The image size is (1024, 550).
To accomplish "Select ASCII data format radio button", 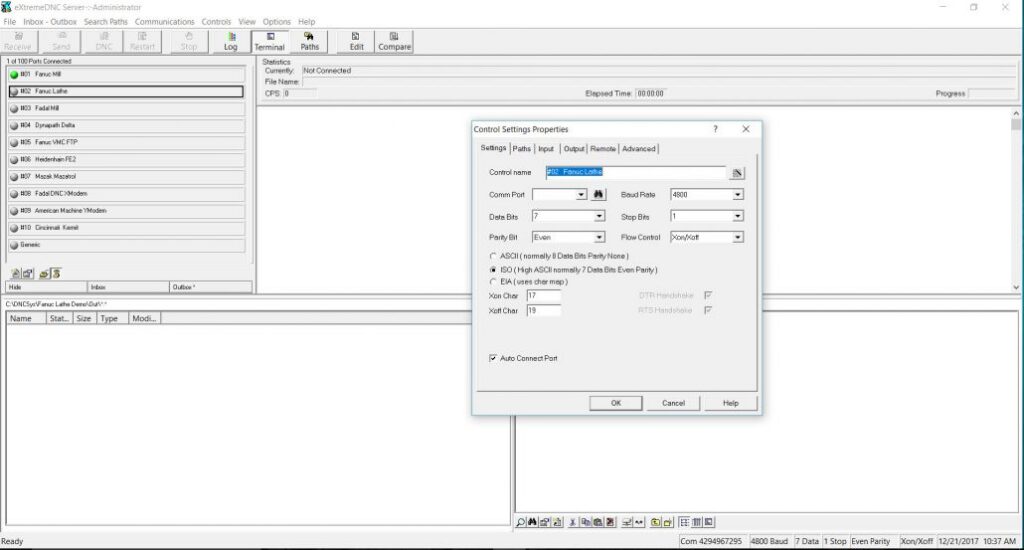I will click(x=493, y=256).
